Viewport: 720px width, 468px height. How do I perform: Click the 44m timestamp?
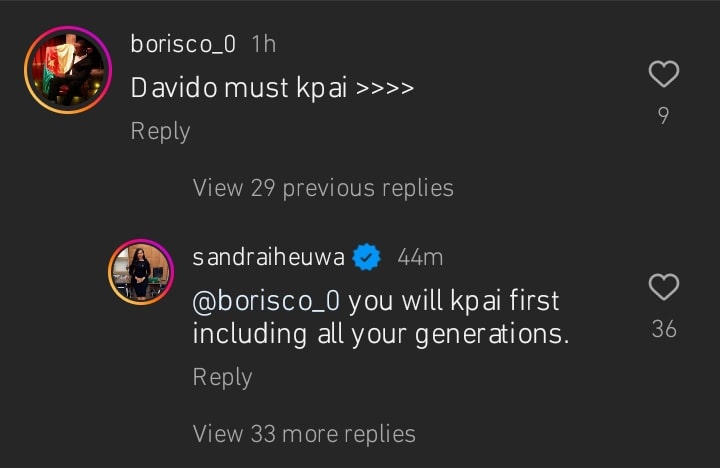[x=420, y=257]
